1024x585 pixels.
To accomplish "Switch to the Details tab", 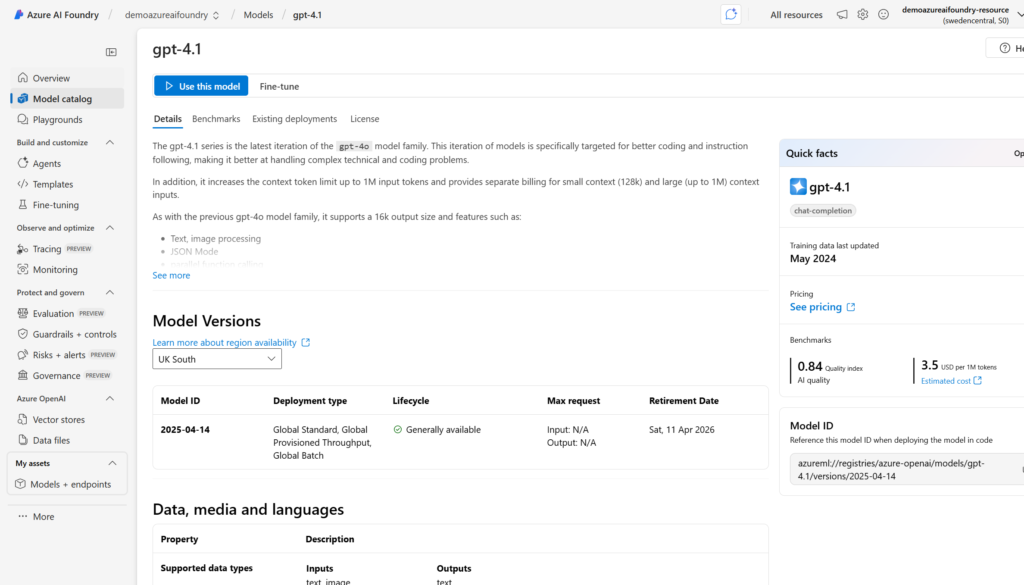I will [x=168, y=119].
